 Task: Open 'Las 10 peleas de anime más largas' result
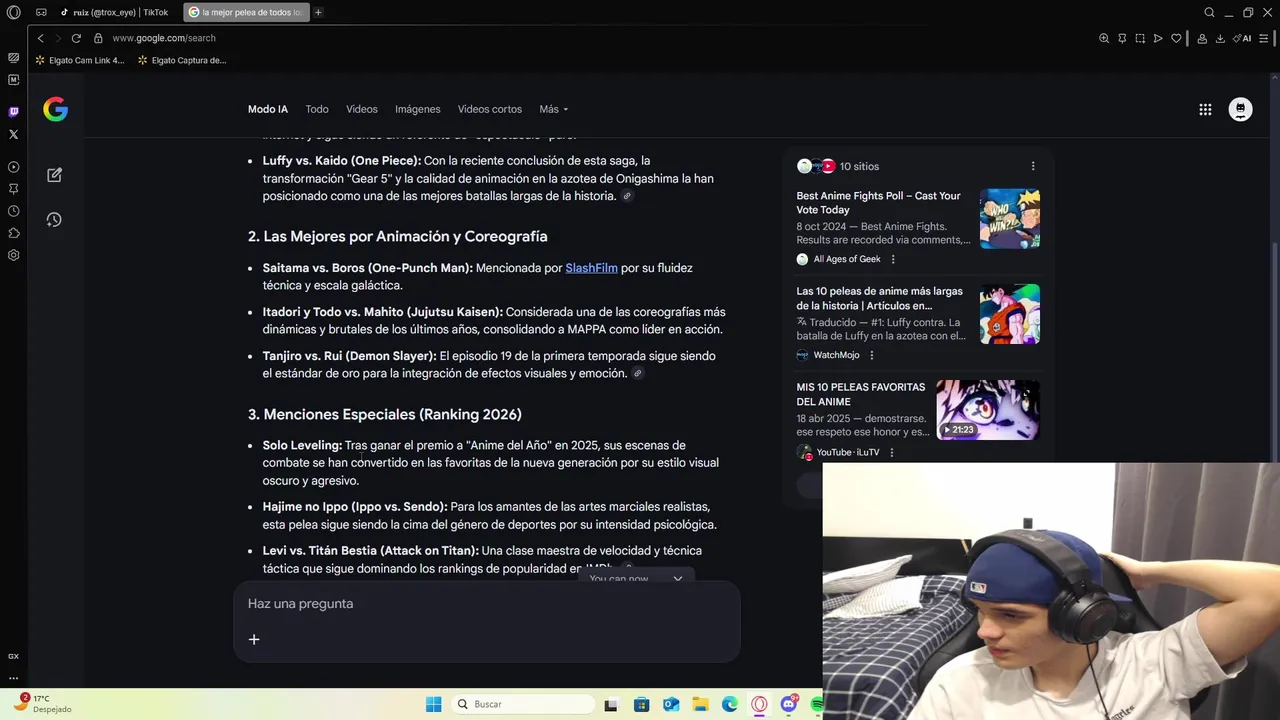click(879, 298)
